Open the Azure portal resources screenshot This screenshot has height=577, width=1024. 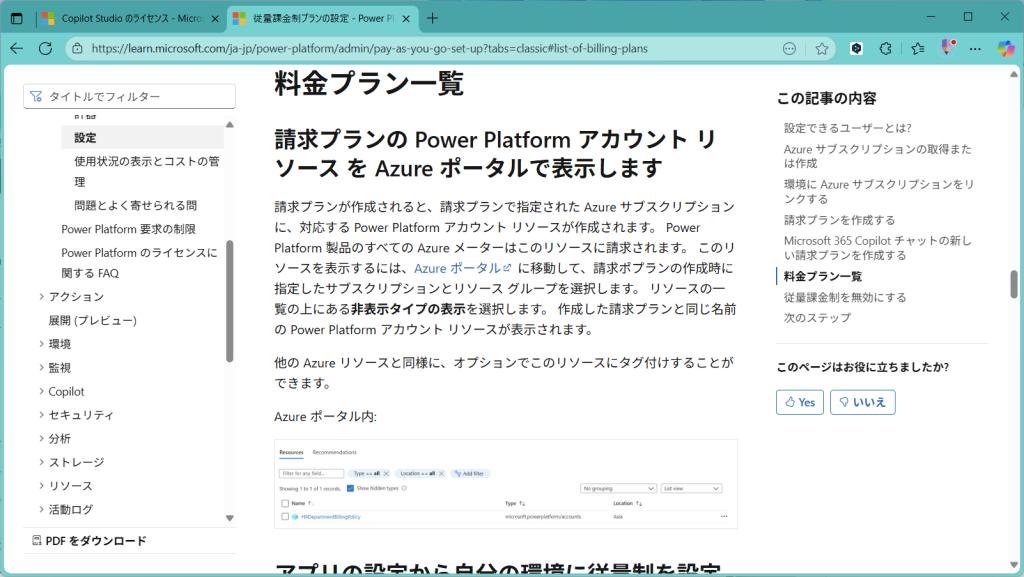[505, 484]
